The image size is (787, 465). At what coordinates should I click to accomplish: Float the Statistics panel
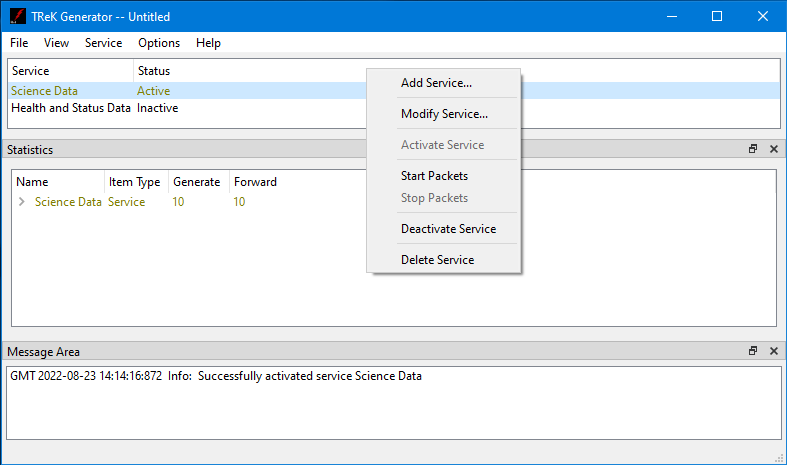coord(753,149)
